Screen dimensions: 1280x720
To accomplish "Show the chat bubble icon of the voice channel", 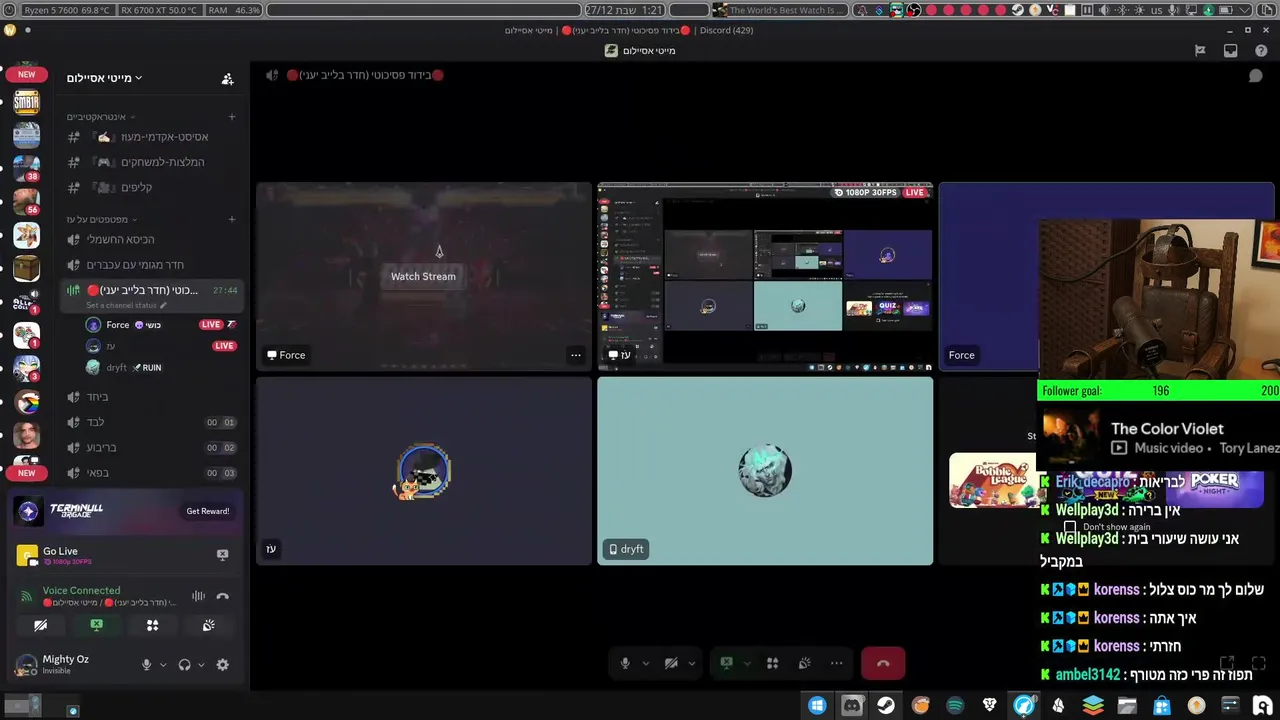I will click(x=1256, y=76).
